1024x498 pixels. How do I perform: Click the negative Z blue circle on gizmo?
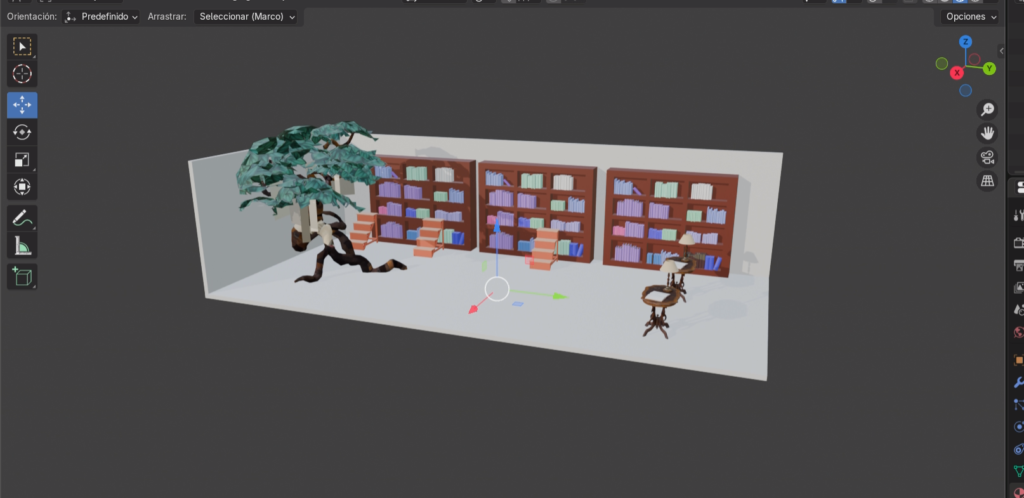click(965, 91)
